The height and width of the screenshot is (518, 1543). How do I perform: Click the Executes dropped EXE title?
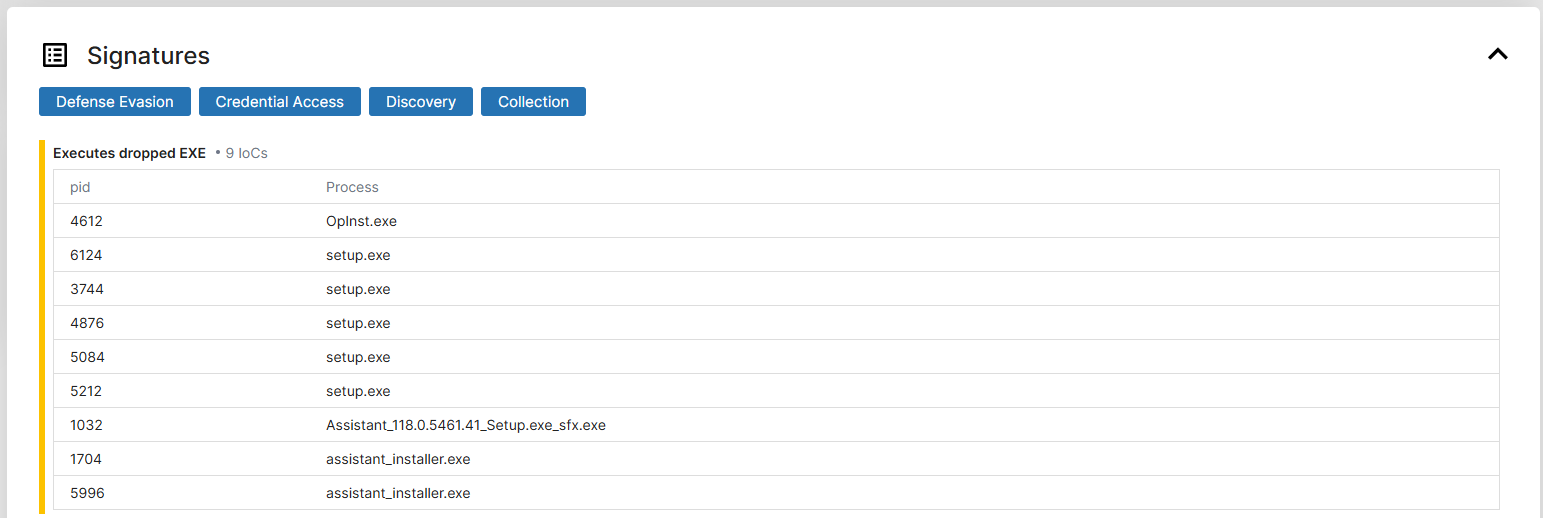click(129, 153)
